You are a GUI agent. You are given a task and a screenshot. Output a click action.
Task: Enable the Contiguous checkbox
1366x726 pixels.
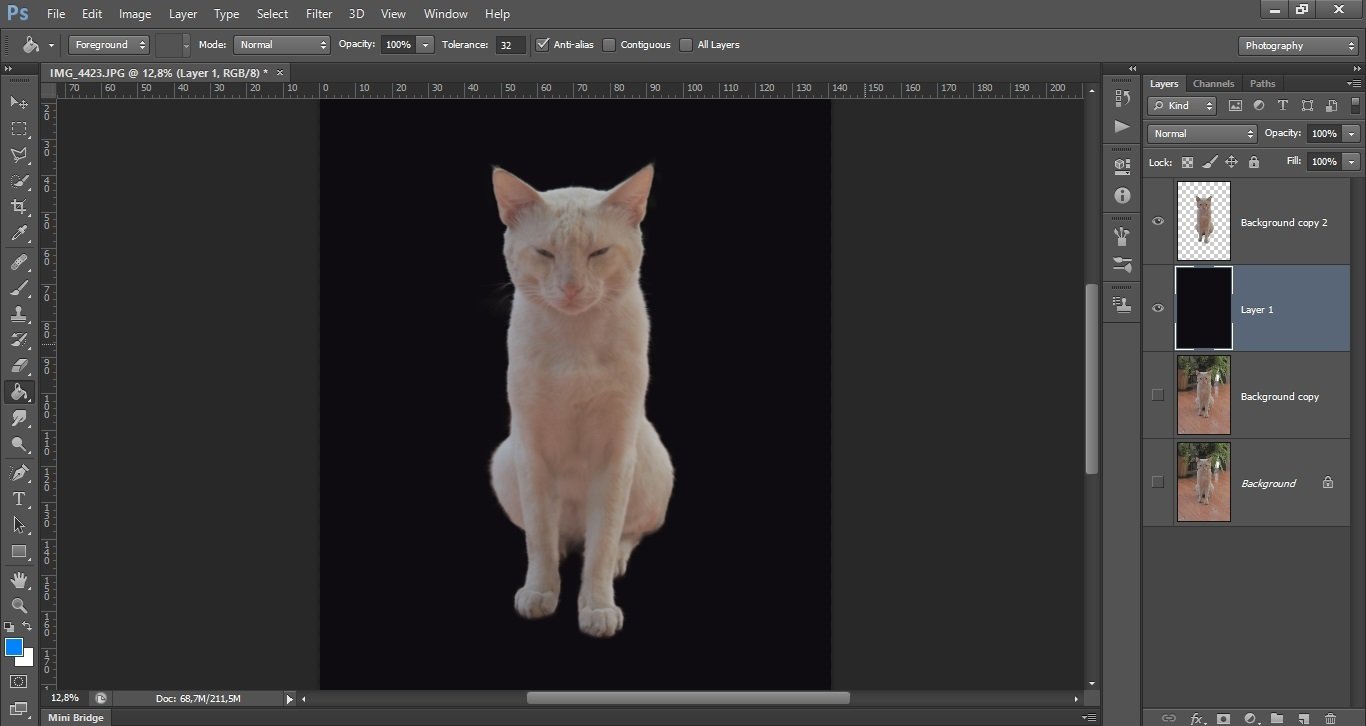(609, 45)
